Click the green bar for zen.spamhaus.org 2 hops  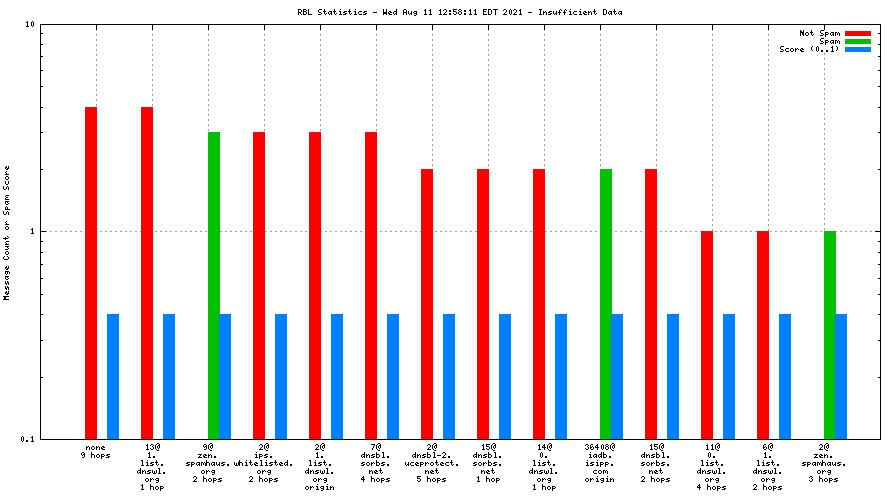pyautogui.click(x=214, y=285)
